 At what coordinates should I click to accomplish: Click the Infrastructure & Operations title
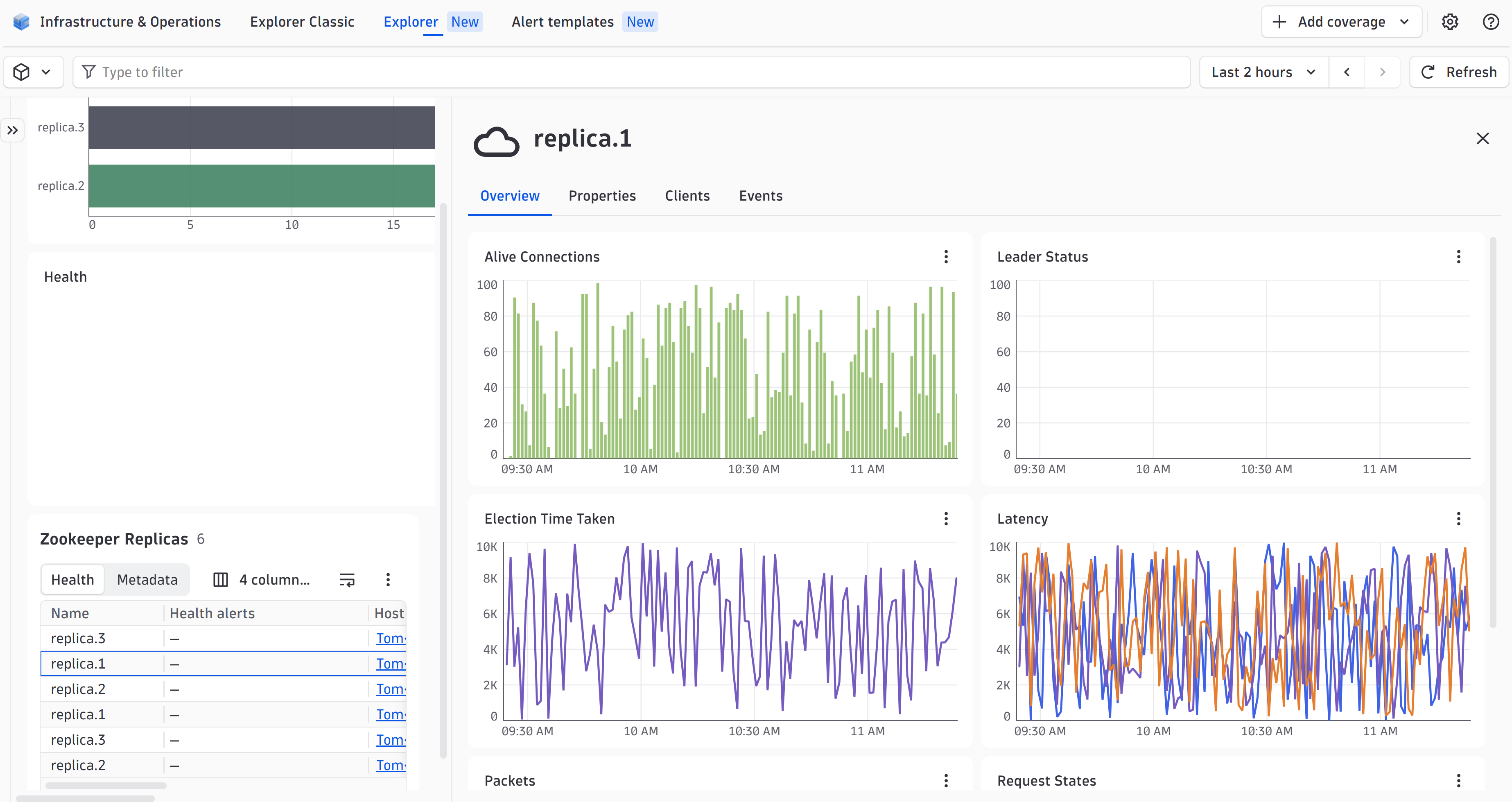pos(130,22)
